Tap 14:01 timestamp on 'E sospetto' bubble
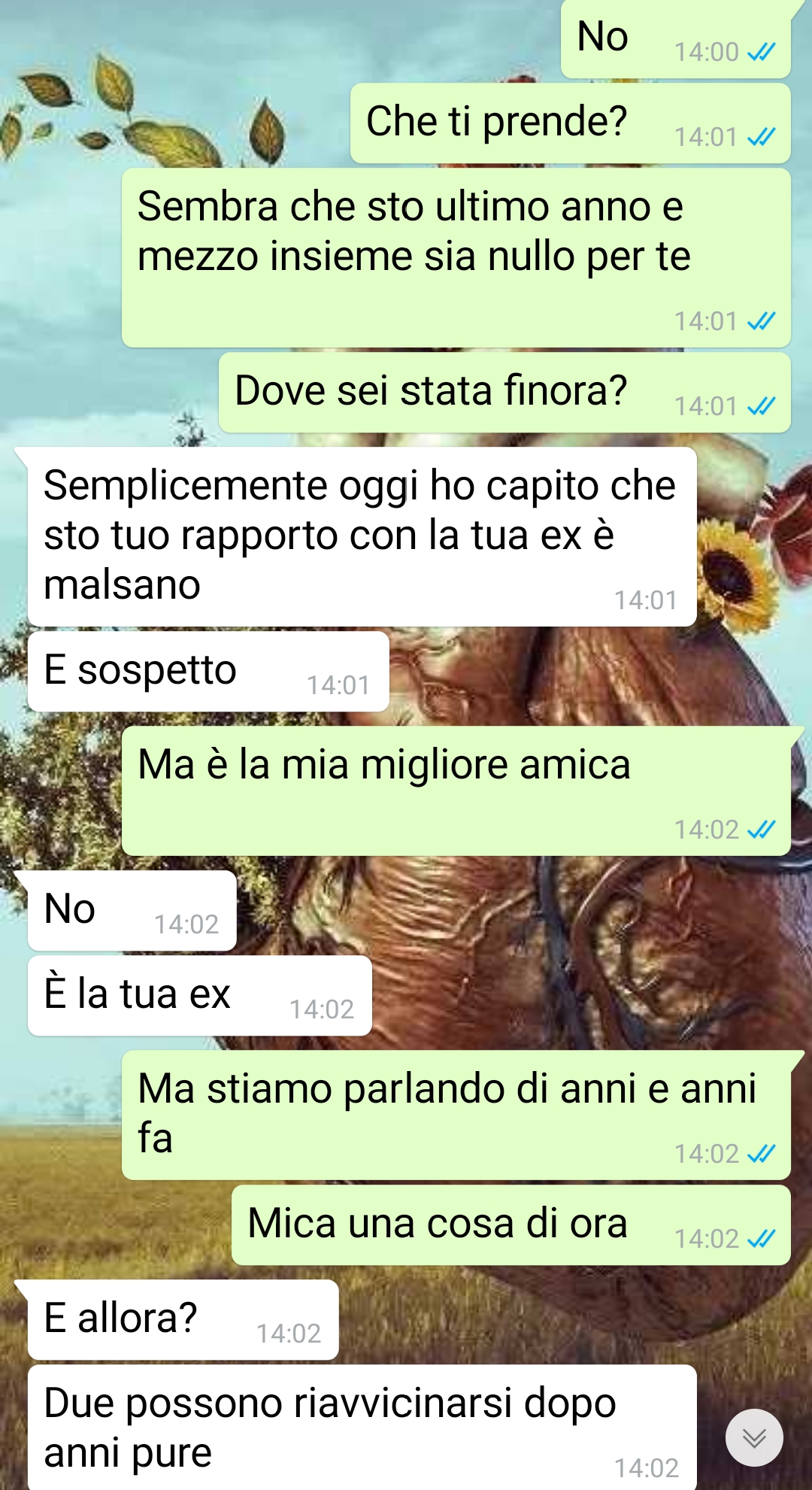The height and width of the screenshot is (1490, 812). point(338,685)
